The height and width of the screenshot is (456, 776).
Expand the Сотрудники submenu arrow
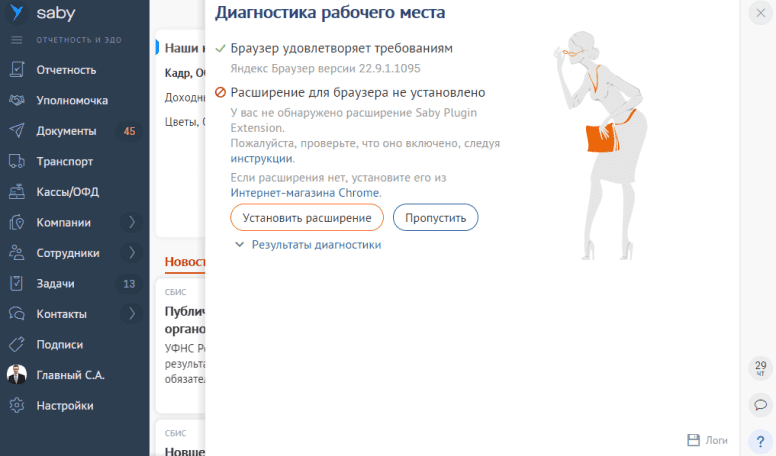click(132, 253)
